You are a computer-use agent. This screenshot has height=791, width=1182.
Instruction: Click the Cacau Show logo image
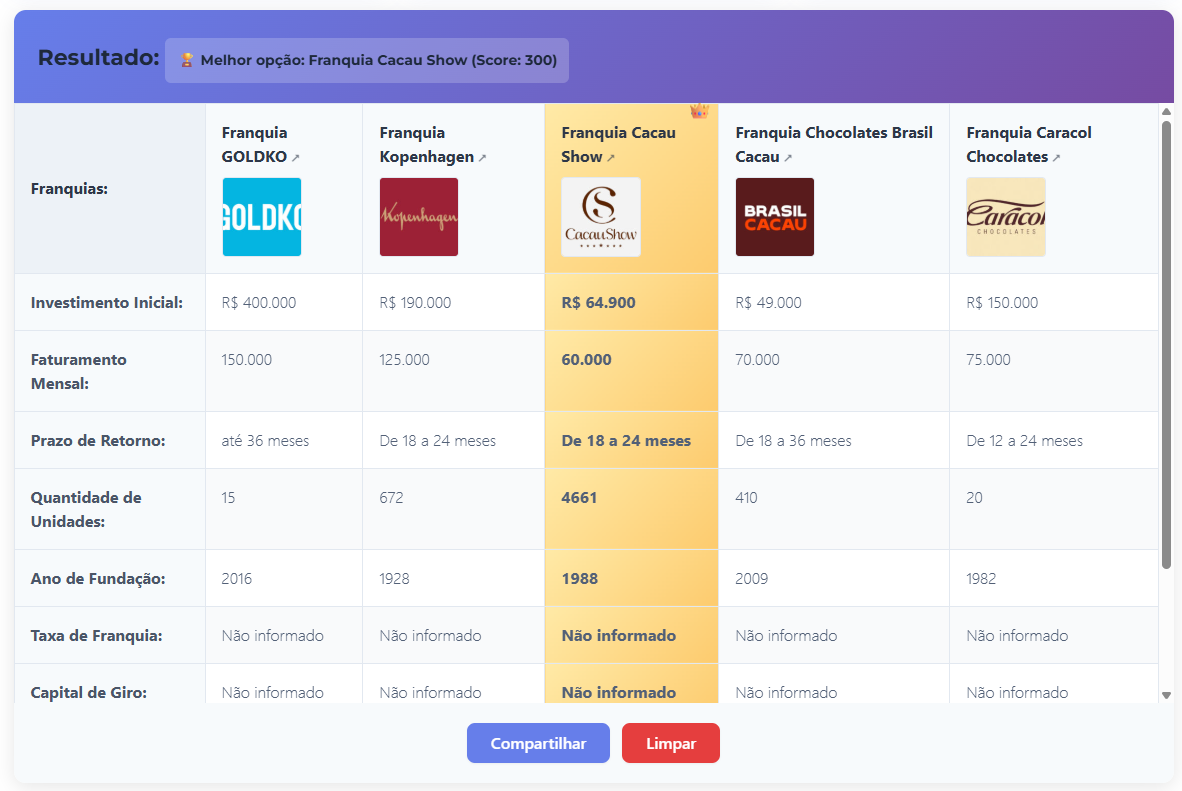pyautogui.click(x=601, y=217)
